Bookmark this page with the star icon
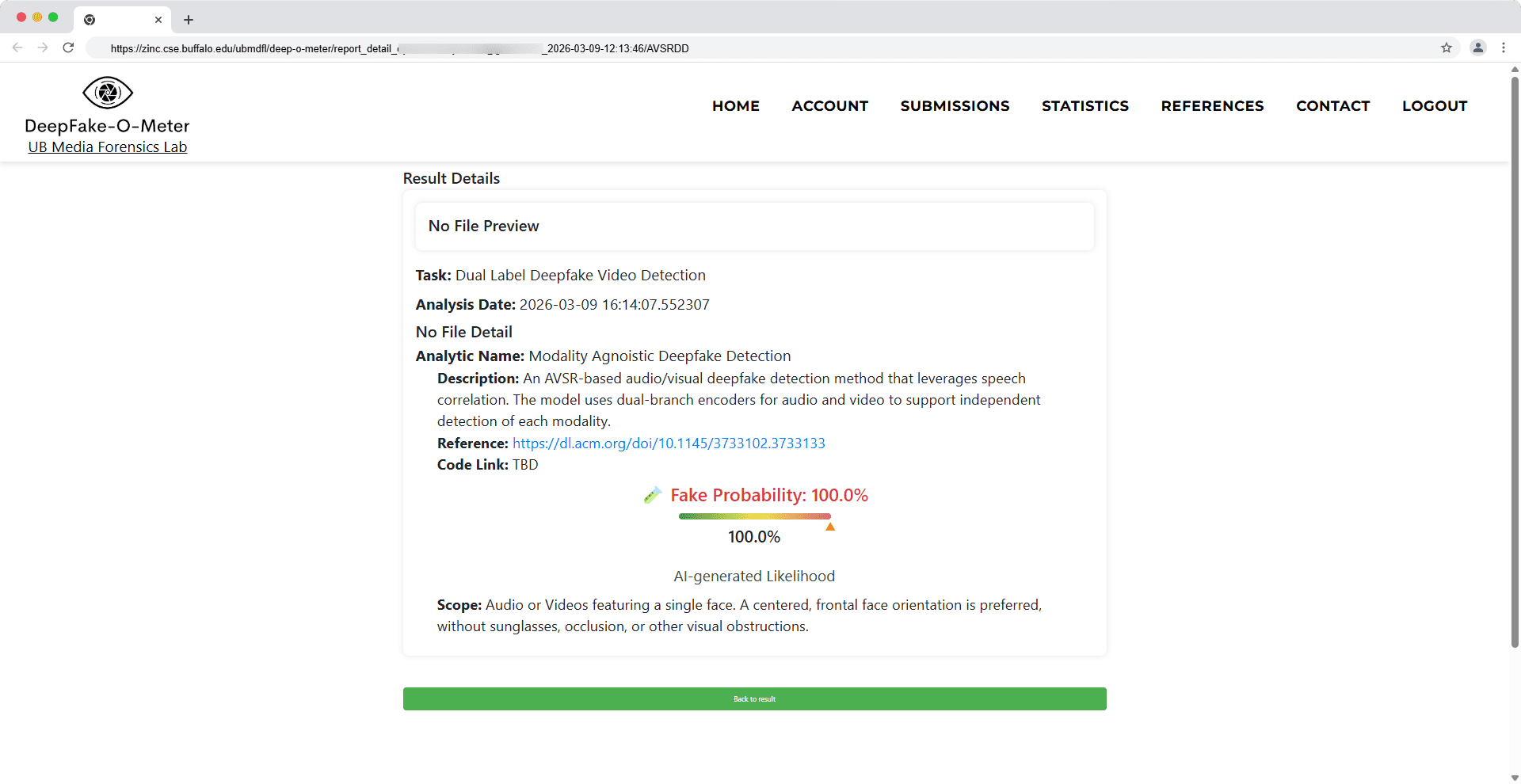The image size is (1521, 784). tap(1447, 48)
